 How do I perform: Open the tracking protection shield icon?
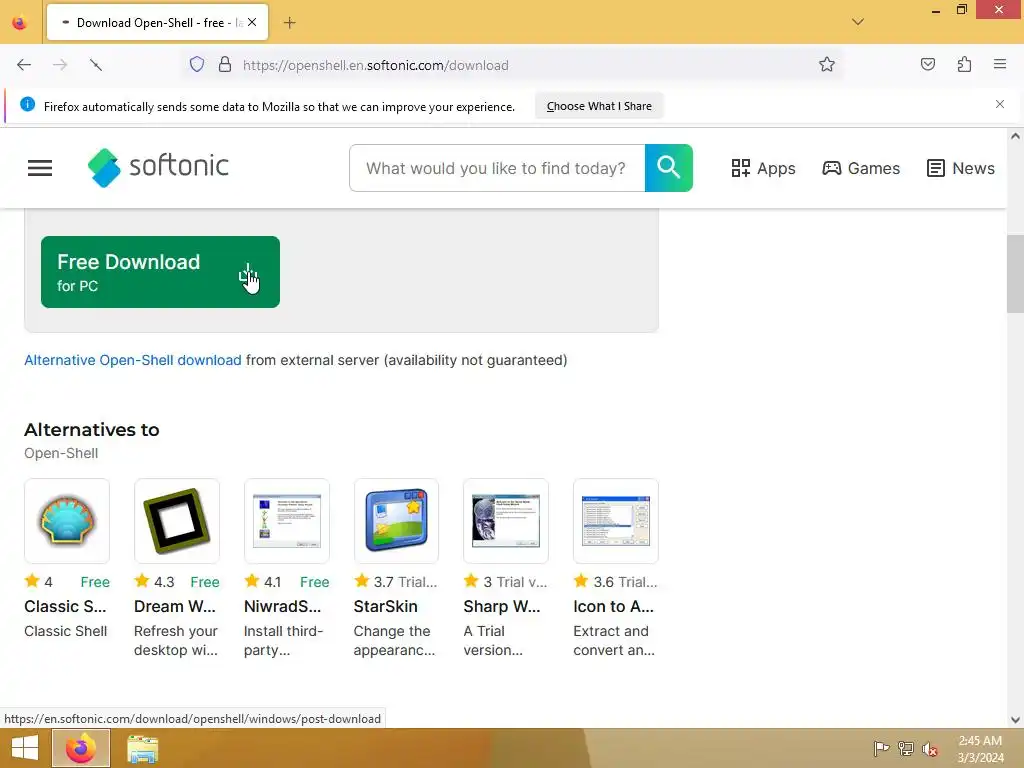pos(197,65)
